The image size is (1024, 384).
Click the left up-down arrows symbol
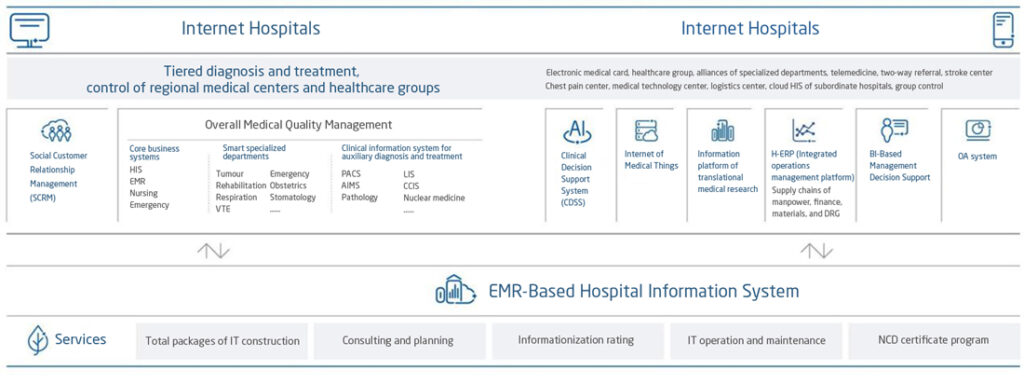pyautogui.click(x=214, y=251)
